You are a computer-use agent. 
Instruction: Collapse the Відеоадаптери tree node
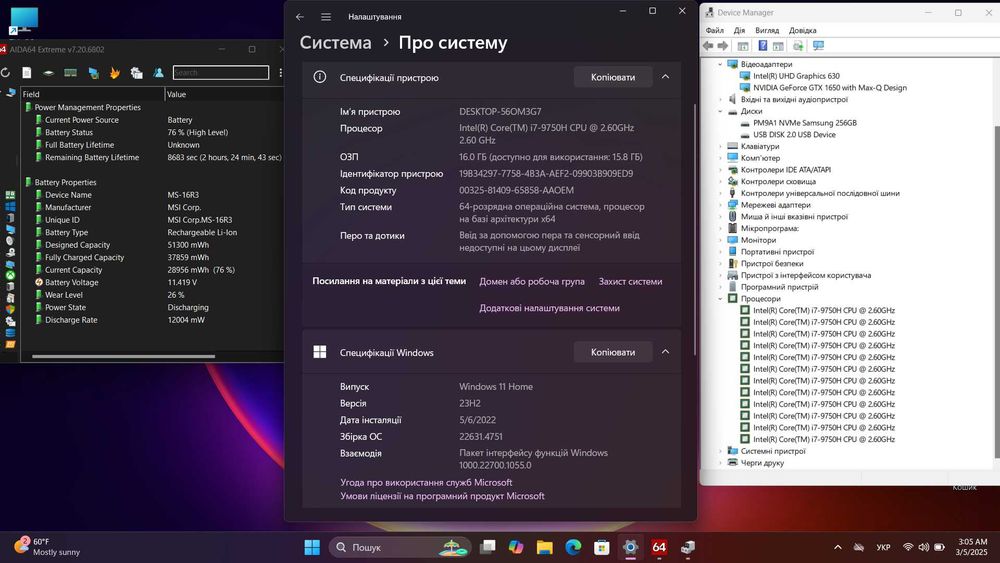click(720, 64)
